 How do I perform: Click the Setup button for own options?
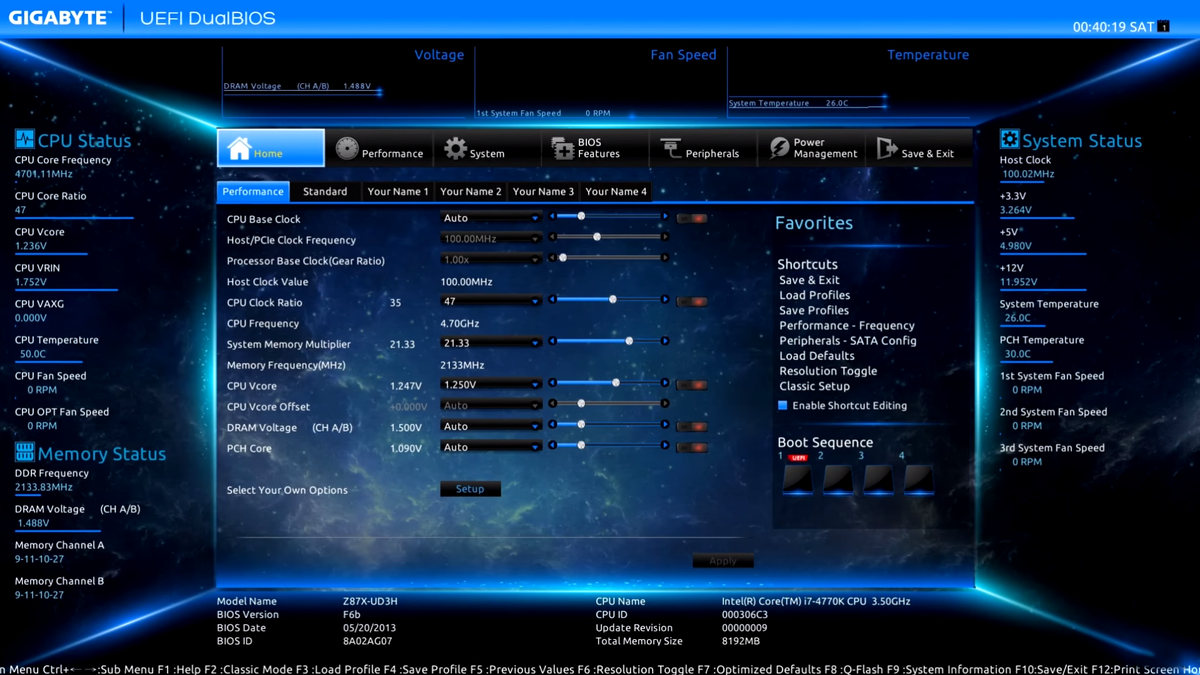click(470, 489)
